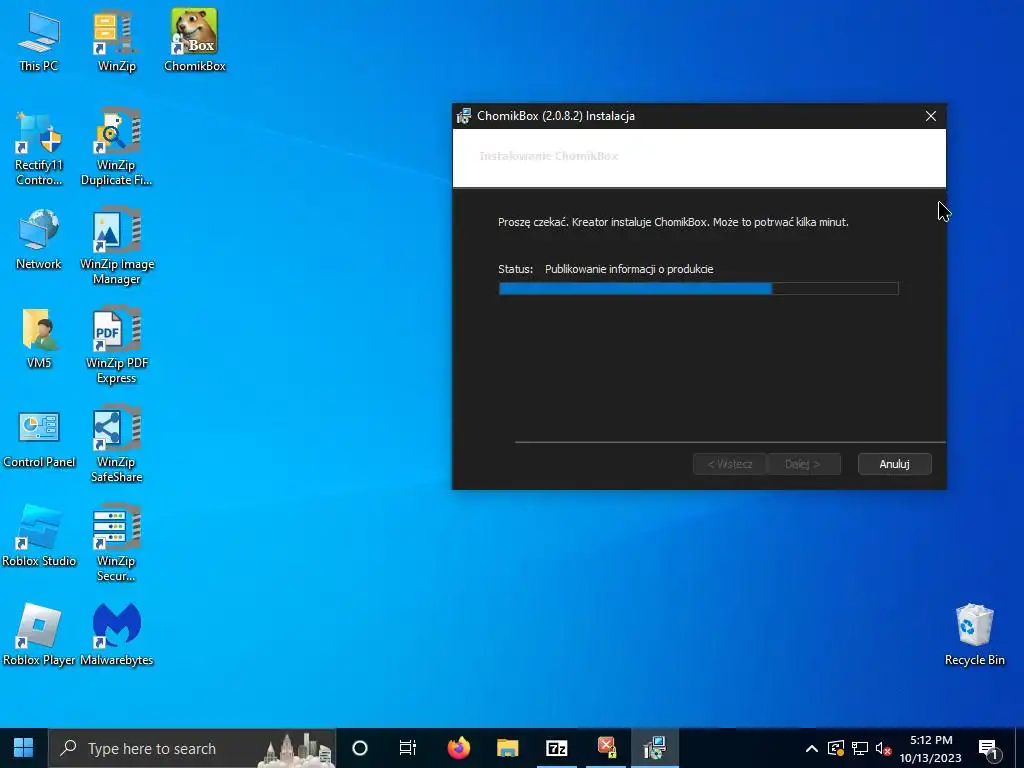The width and height of the screenshot is (1024, 768).
Task: Click the 'Proszę czekać' installer message
Action: 673,222
